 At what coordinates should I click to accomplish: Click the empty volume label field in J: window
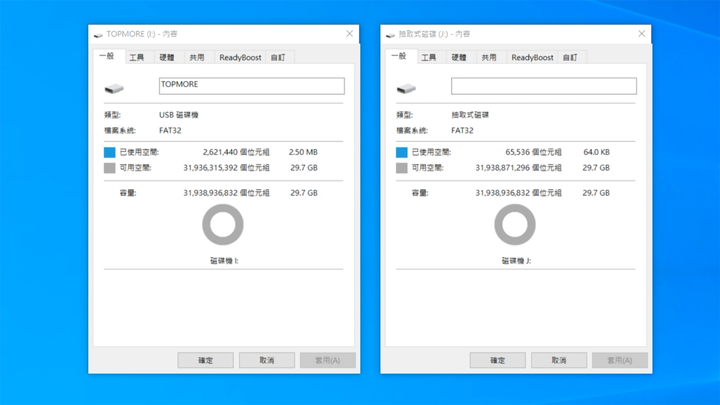coord(544,86)
